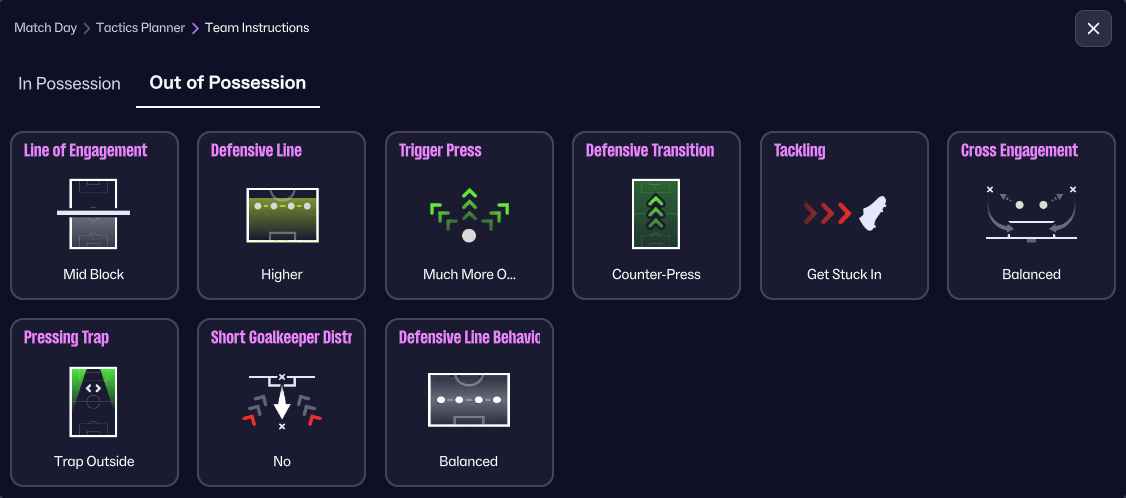Click the Cross Engagement diagram icon
This screenshot has width=1126, height=498.
[x=1031, y=213]
